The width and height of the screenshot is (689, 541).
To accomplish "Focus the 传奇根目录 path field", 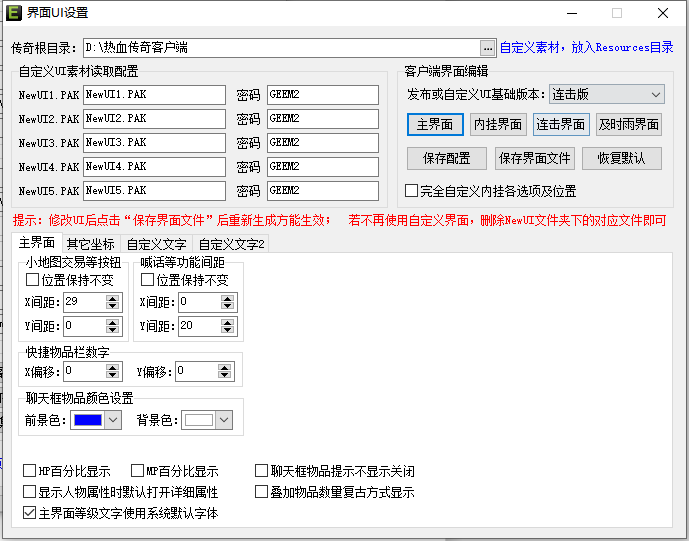I will (282, 48).
